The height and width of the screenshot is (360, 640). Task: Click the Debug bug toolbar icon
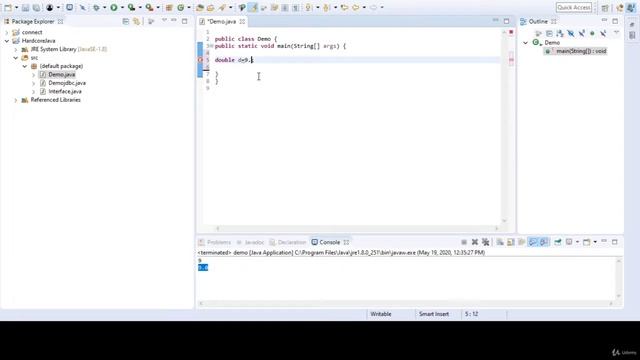click(96, 7)
